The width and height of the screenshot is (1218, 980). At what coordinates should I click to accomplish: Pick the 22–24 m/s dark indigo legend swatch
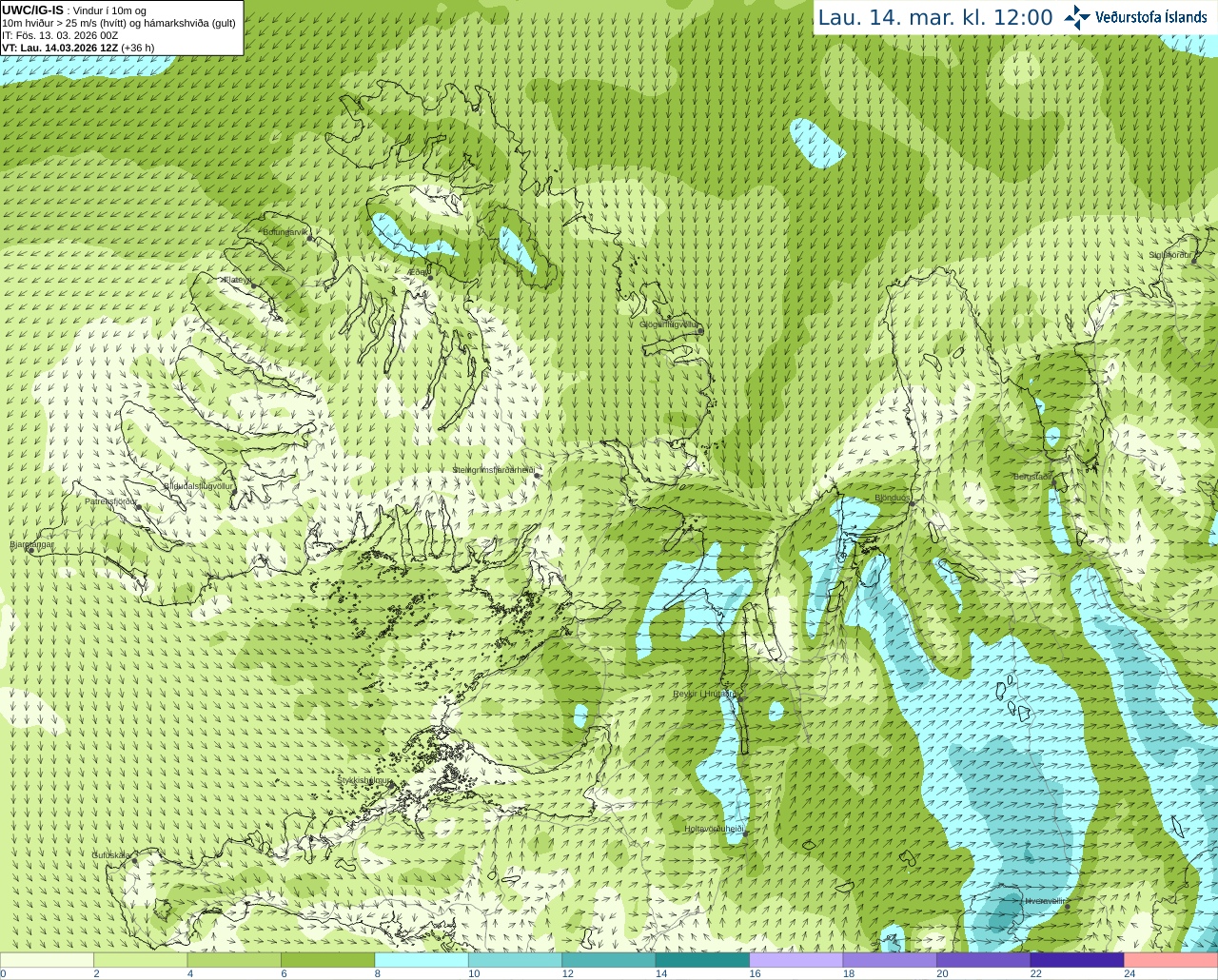1077,960
